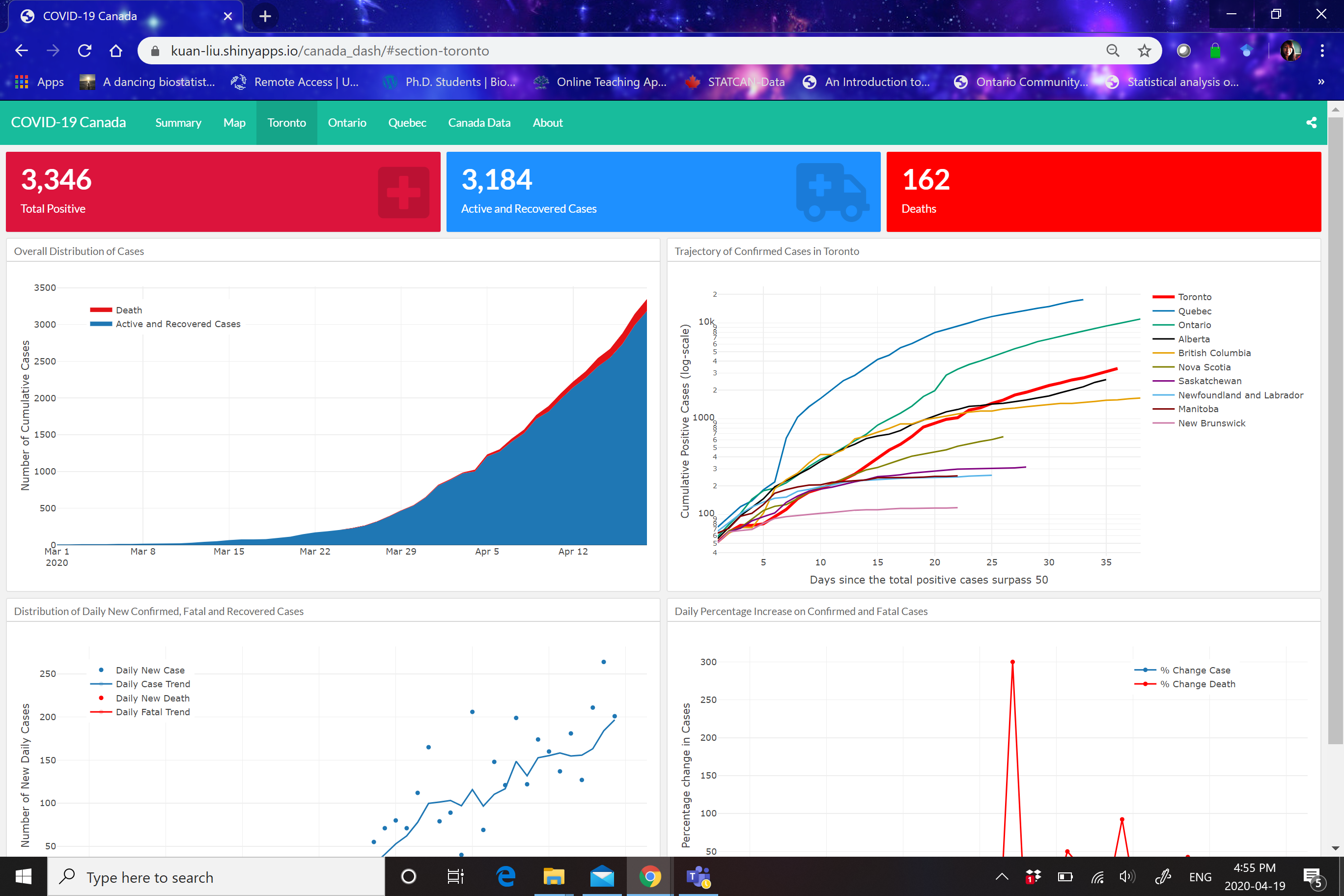Viewport: 1344px width, 896px height.
Task: Open the Apps bookmarks shortcut
Action: tap(39, 82)
